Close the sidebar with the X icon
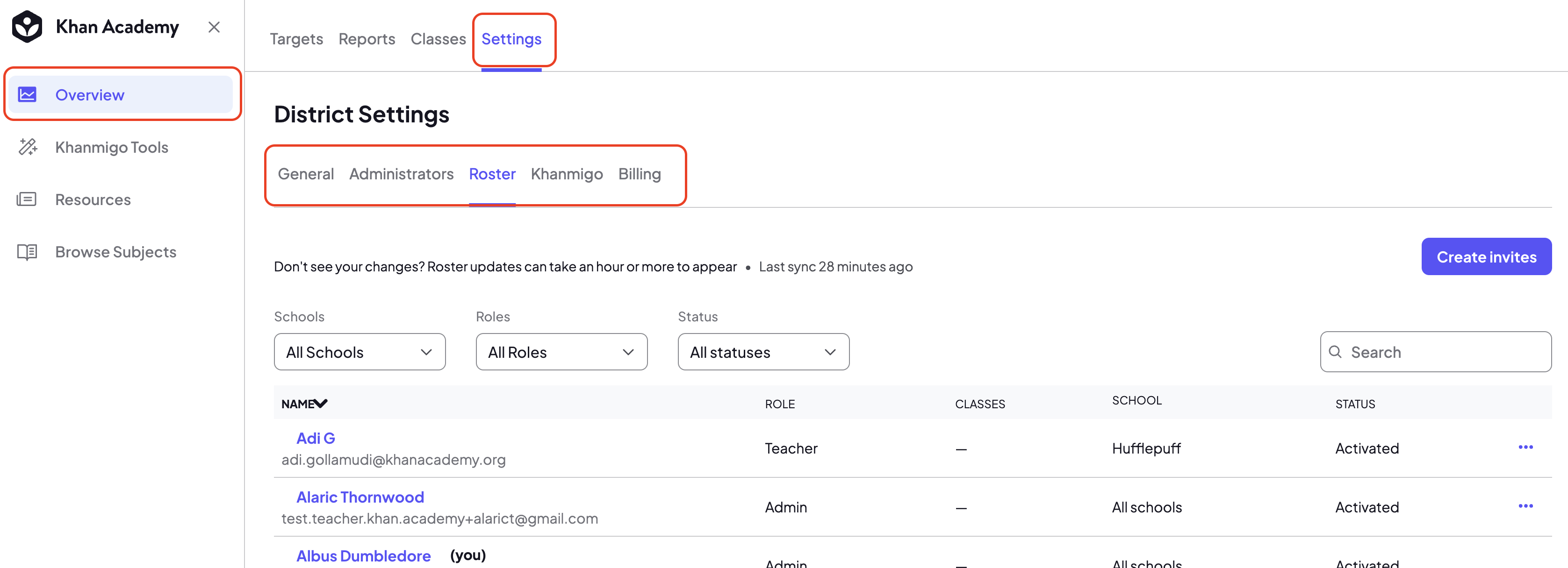1568x568 pixels. 214,27
